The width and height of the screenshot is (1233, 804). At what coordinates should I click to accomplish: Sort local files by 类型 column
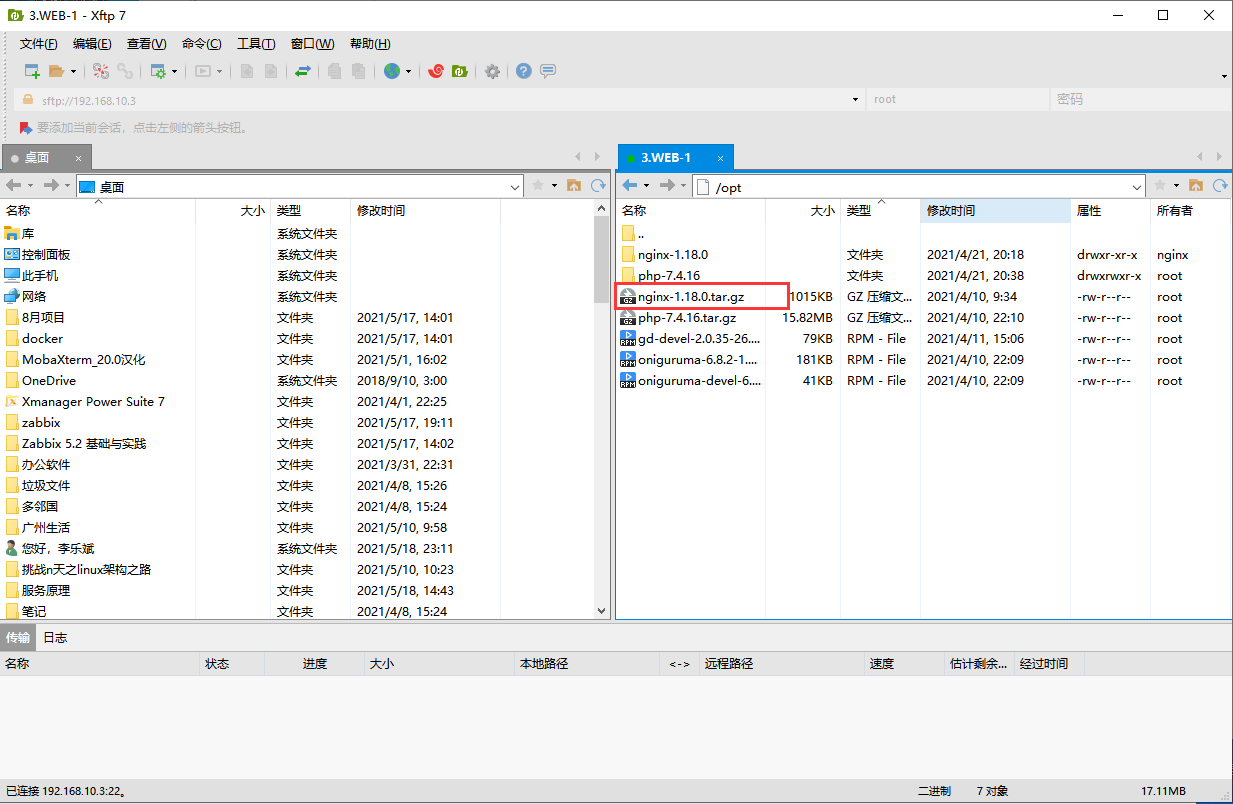(311, 211)
